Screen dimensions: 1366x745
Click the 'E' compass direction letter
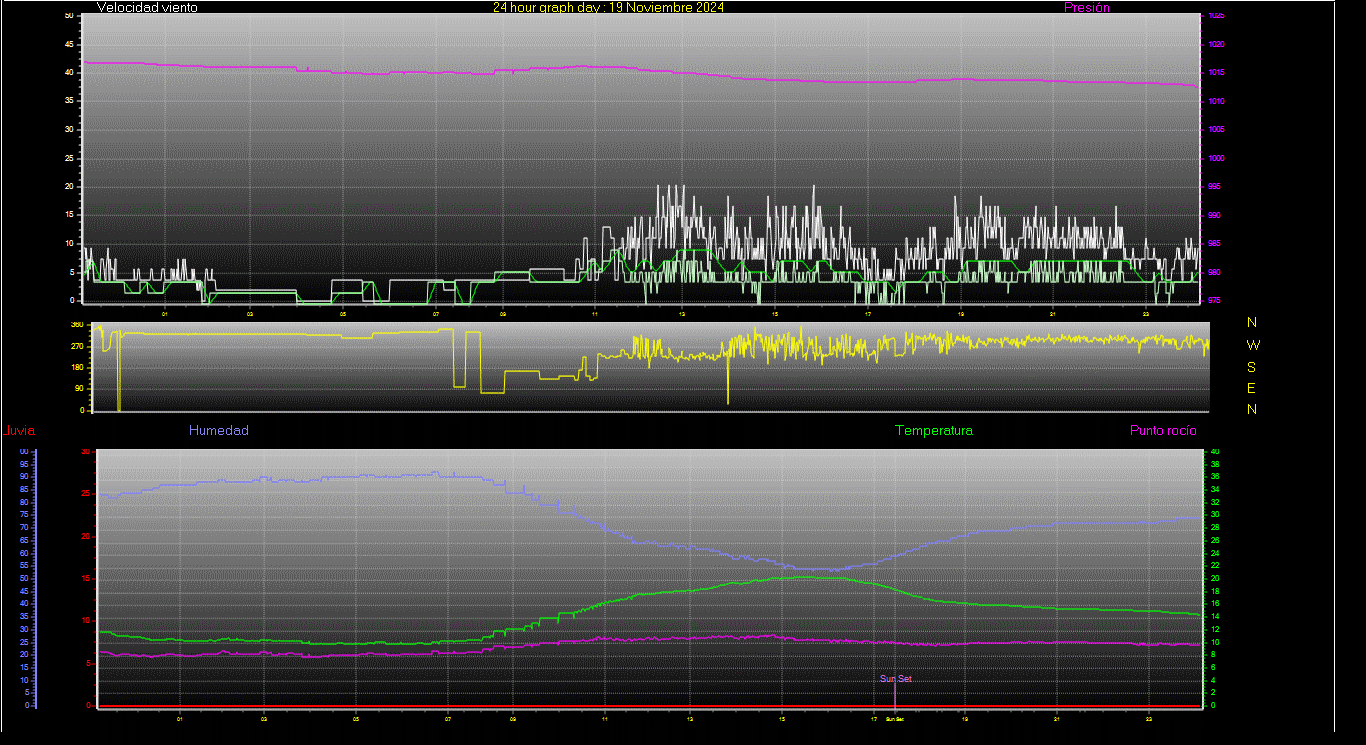click(x=1252, y=388)
